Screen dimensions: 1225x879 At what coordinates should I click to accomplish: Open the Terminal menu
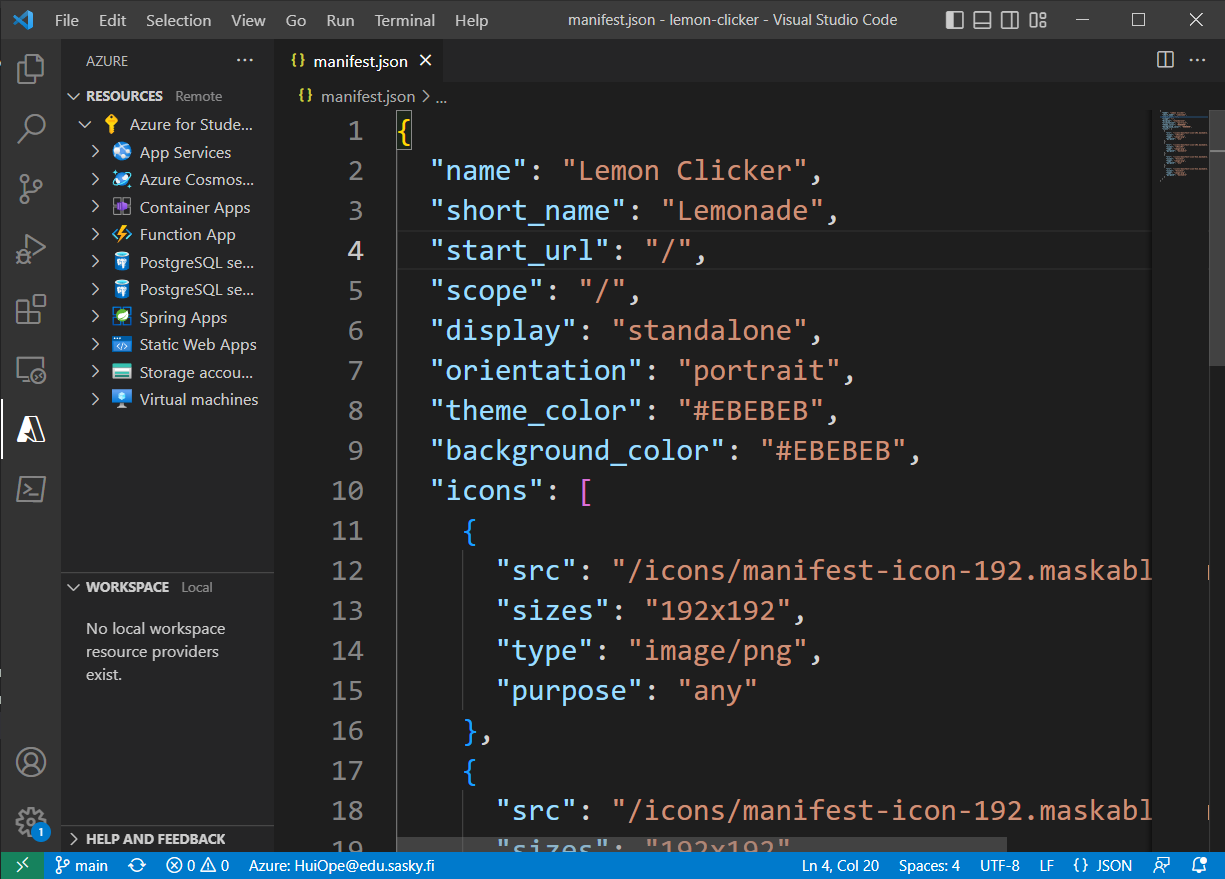(x=405, y=20)
